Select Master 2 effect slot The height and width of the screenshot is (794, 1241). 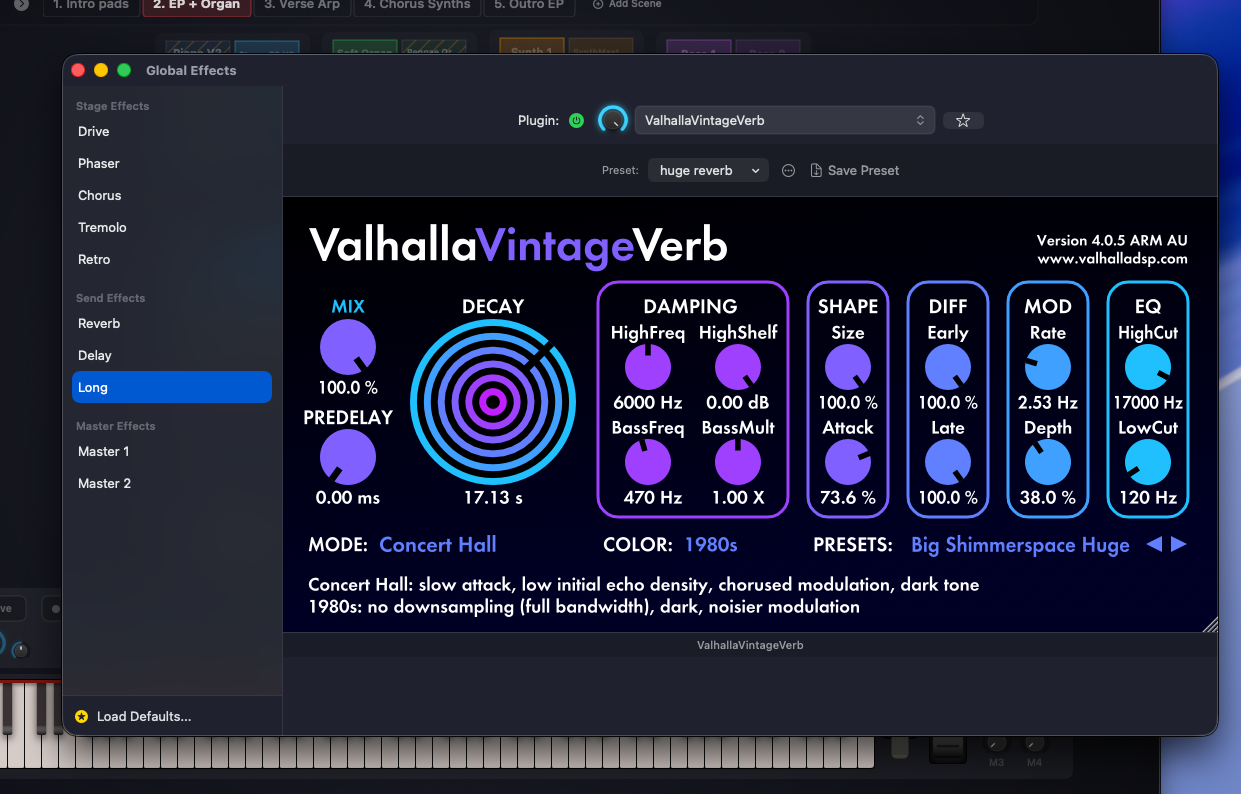172,483
